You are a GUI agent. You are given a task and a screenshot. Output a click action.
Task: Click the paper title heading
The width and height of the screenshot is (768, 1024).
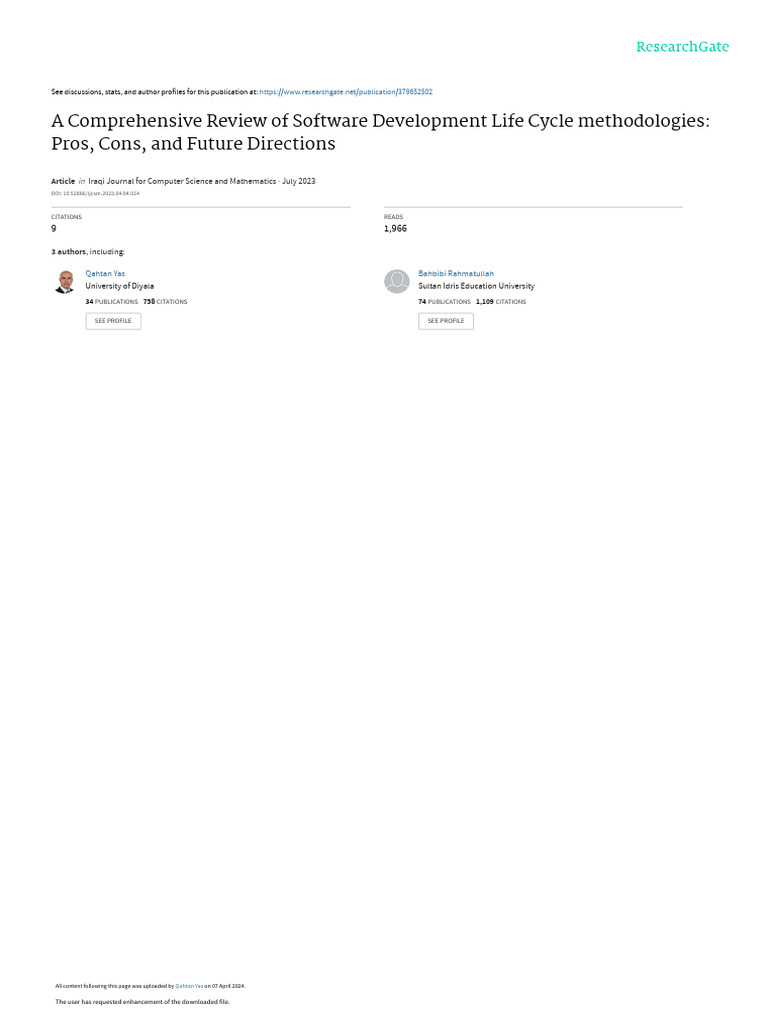coord(380,132)
